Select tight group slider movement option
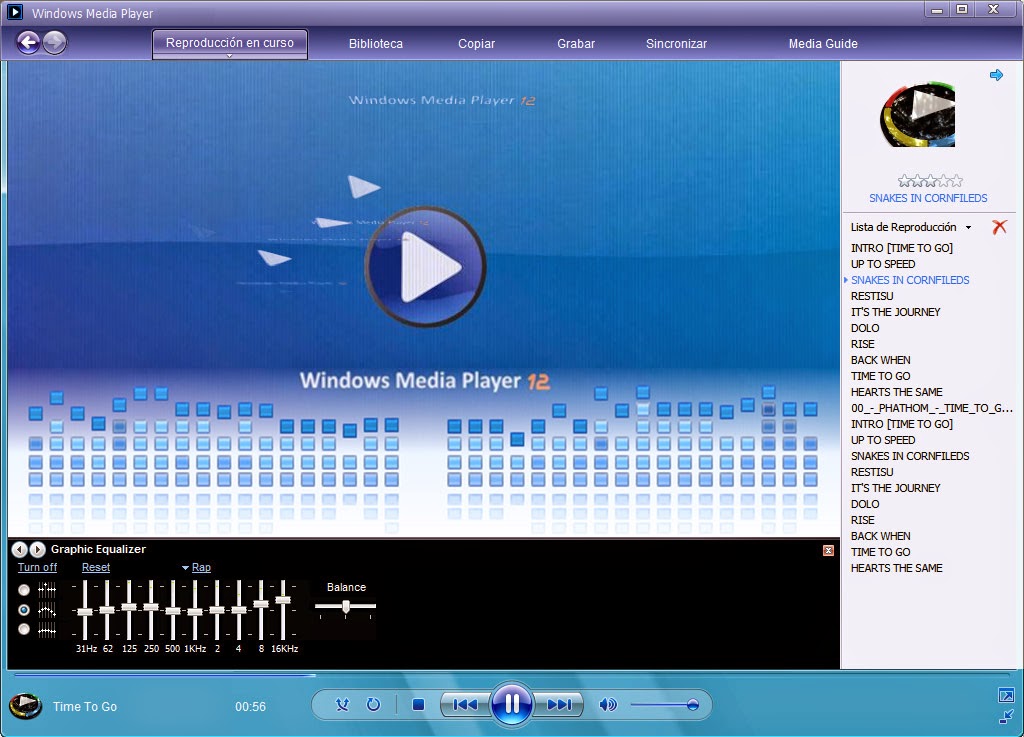 click(x=24, y=629)
